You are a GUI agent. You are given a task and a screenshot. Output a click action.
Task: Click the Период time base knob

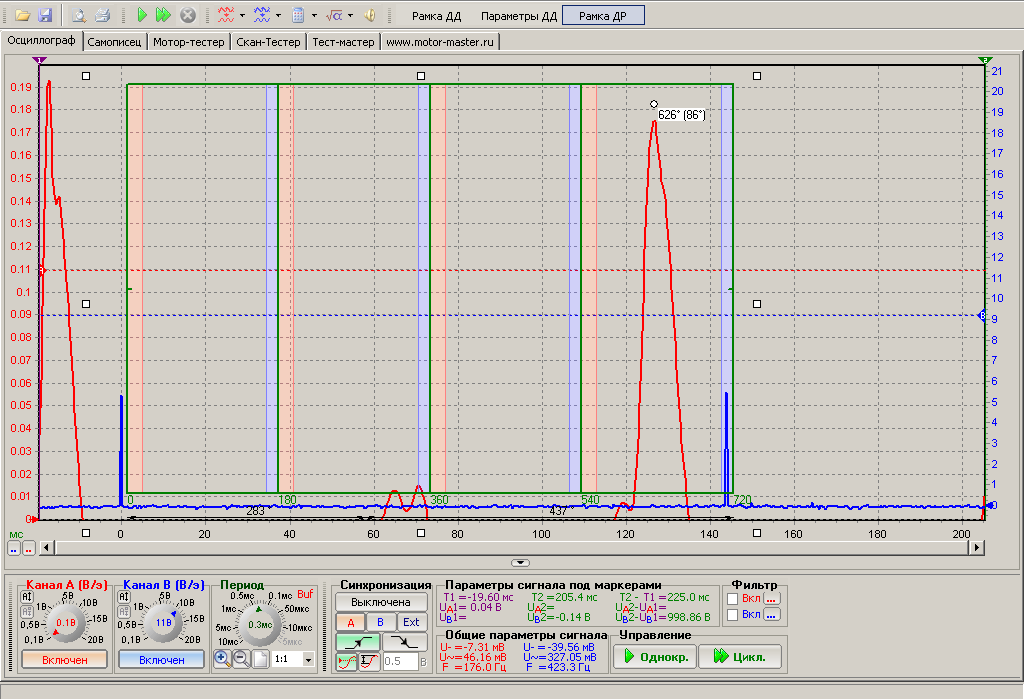pyautogui.click(x=260, y=624)
